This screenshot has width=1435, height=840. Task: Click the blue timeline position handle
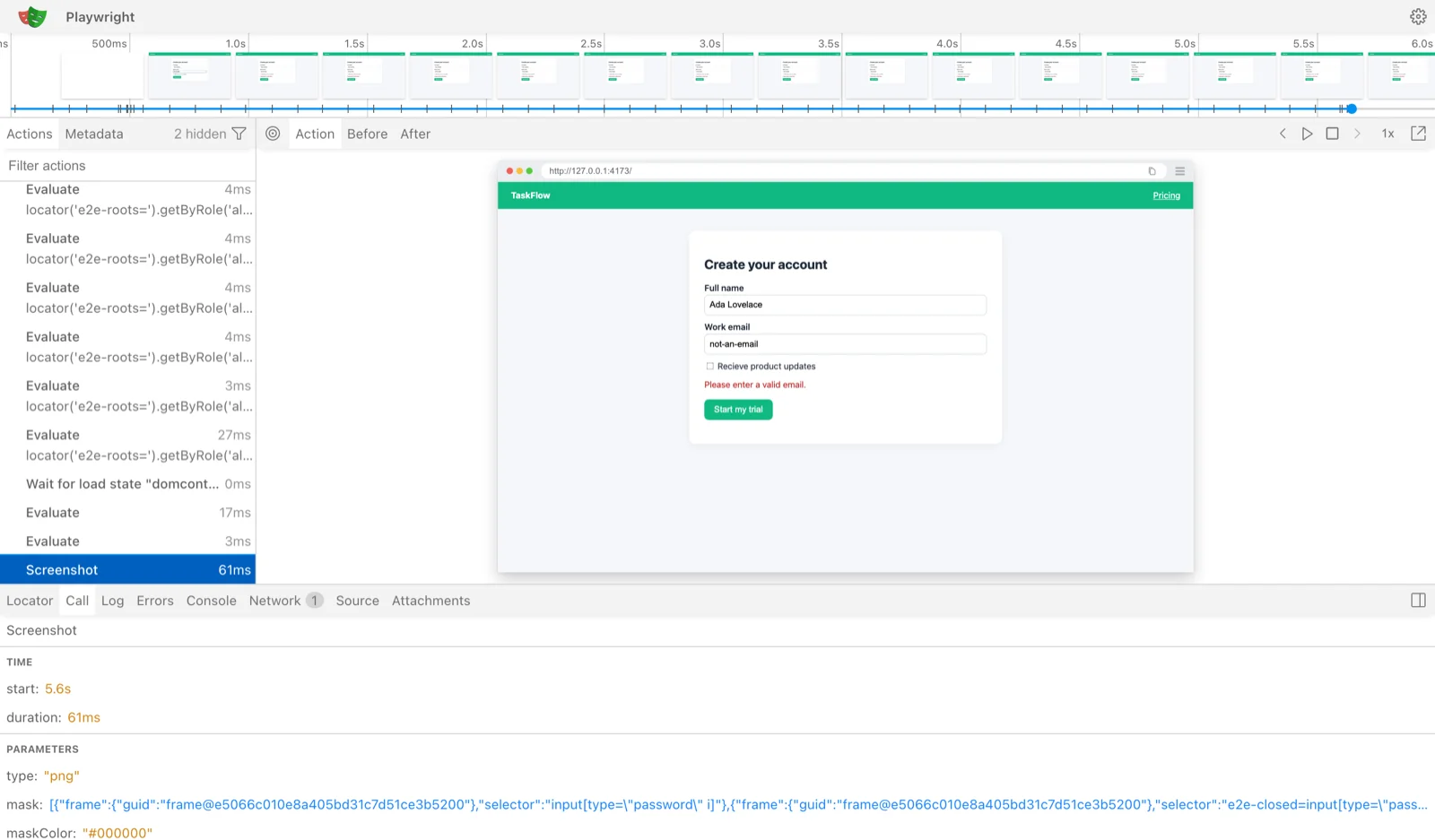1352,108
